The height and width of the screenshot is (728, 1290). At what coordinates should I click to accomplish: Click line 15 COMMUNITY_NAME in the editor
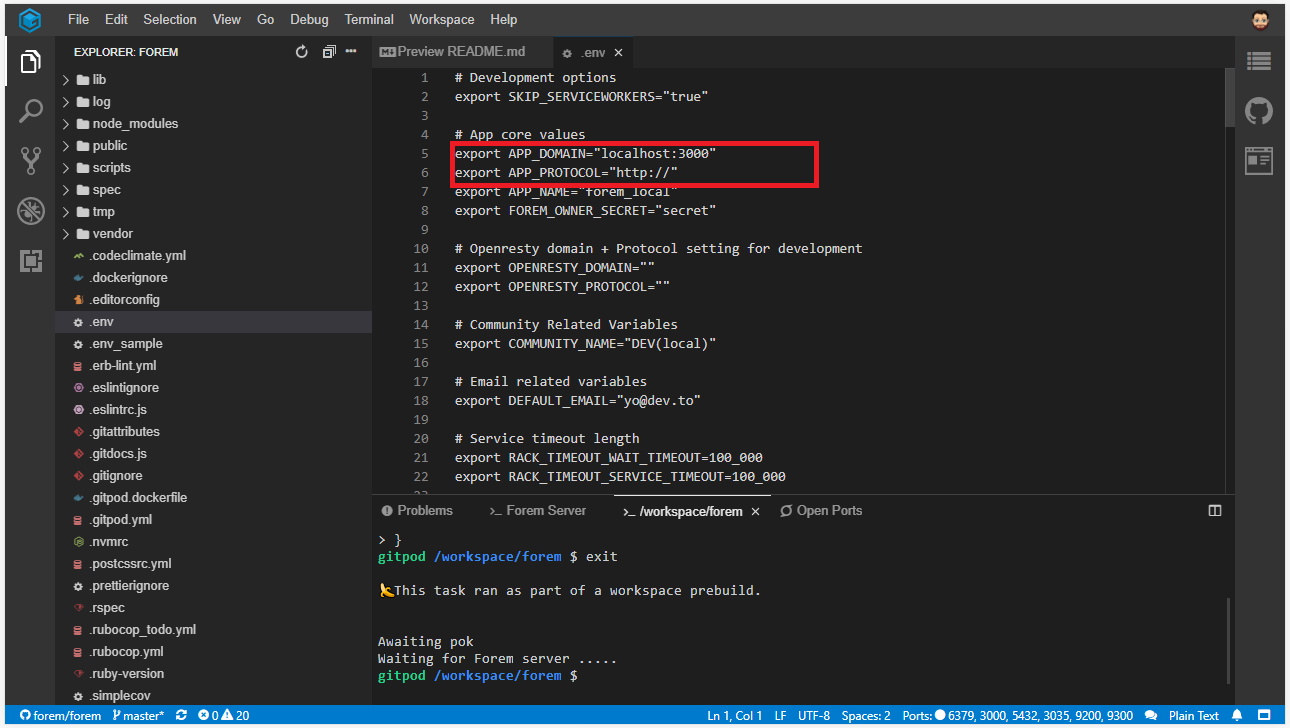coord(585,344)
